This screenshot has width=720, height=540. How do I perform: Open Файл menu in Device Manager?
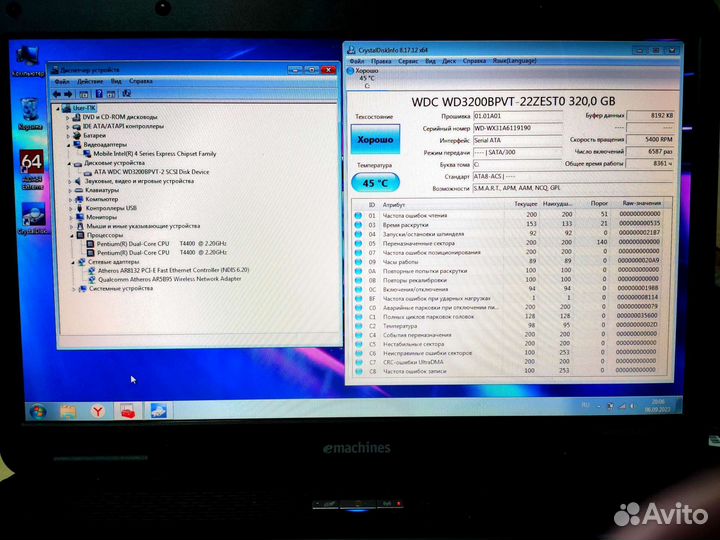pos(62,82)
